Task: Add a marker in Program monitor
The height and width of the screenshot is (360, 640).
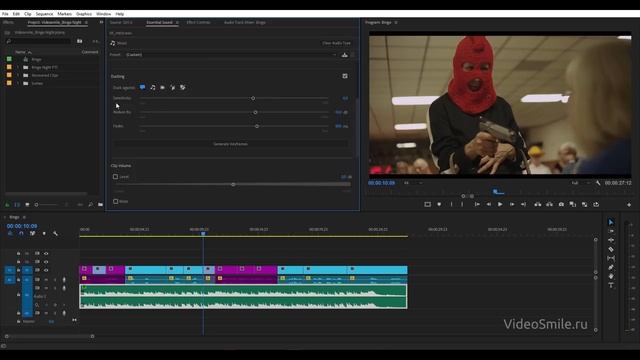Action: click(x=439, y=204)
